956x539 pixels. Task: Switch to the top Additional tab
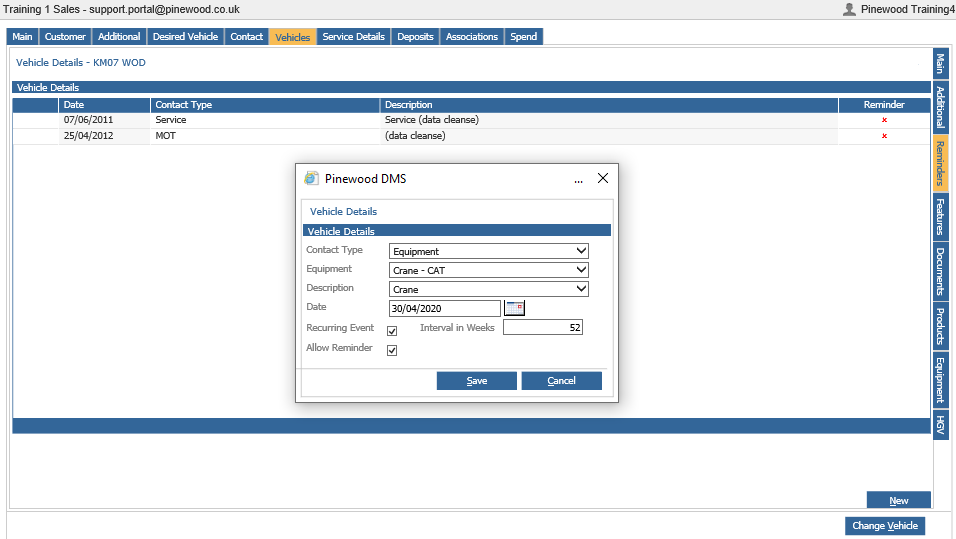(x=119, y=37)
